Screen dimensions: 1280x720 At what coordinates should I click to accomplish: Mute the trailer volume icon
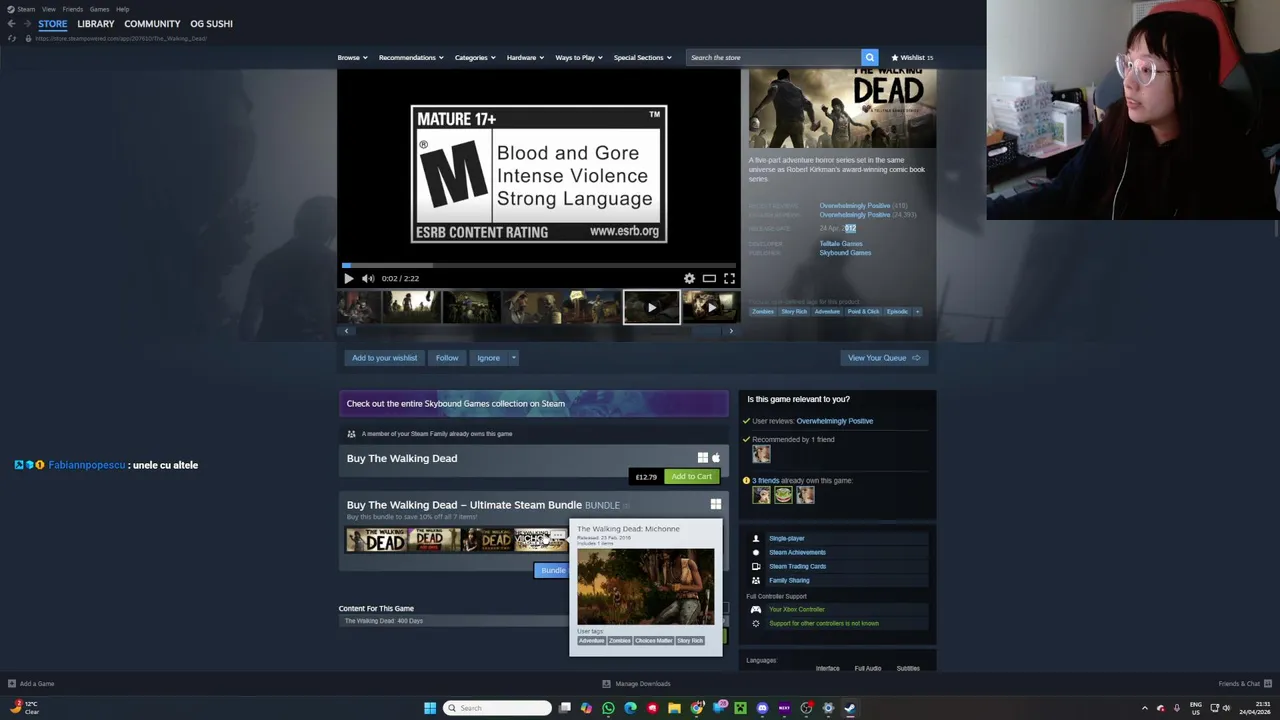tap(368, 278)
